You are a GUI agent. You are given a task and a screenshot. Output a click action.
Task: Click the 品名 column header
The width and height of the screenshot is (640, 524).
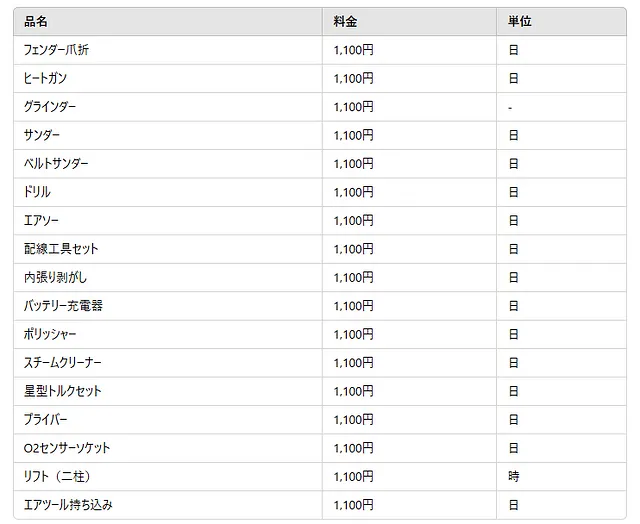click(x=36, y=21)
